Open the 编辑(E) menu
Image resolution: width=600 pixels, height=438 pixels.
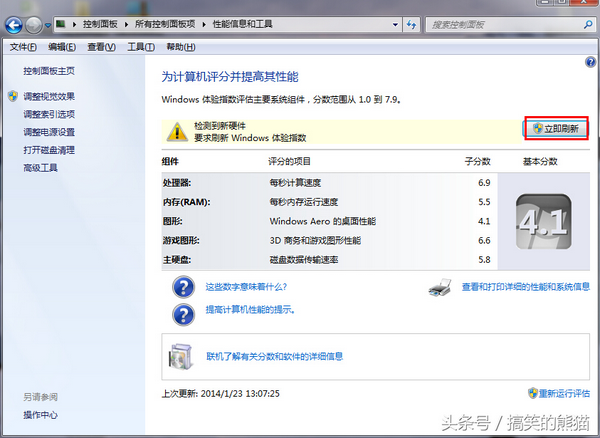[62, 47]
